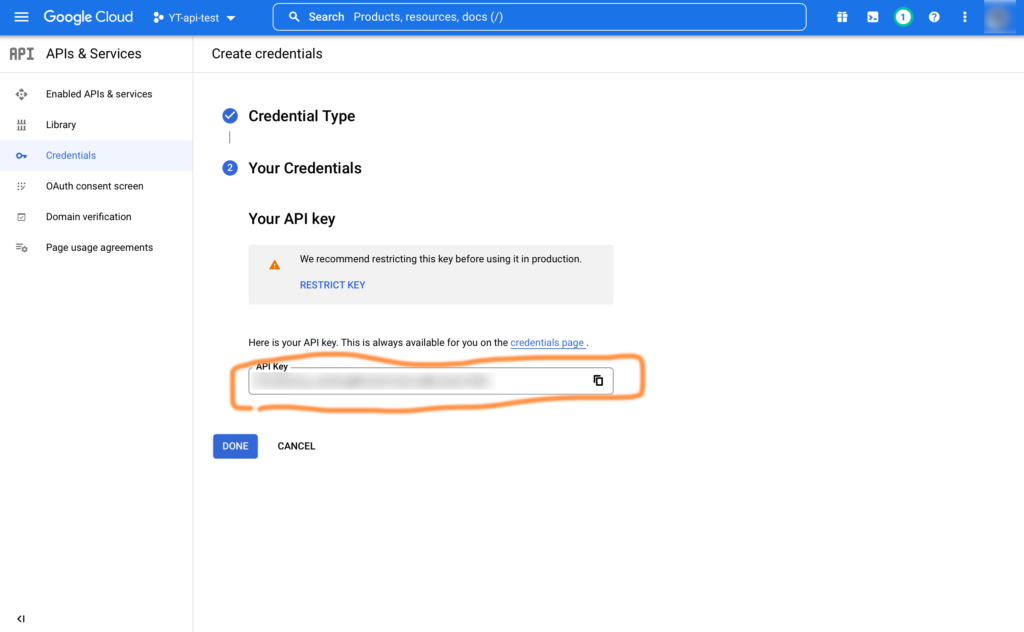The width and height of the screenshot is (1024, 632).
Task: Open the Library page
Action: [x=61, y=125]
